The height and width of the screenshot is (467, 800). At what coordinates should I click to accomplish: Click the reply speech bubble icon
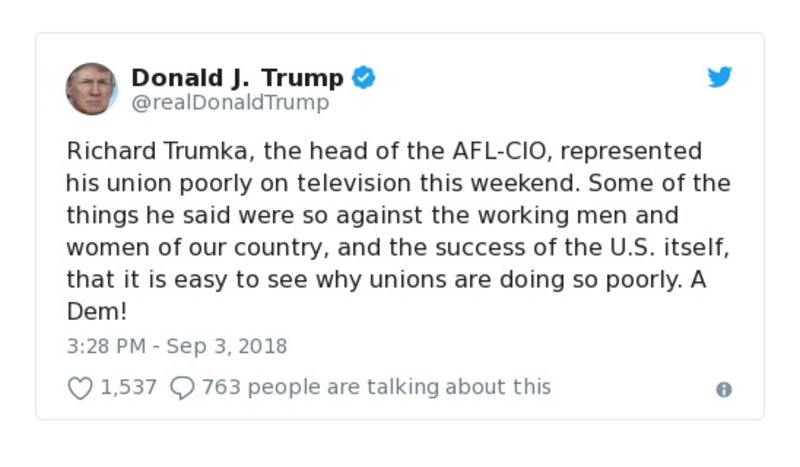(x=182, y=387)
